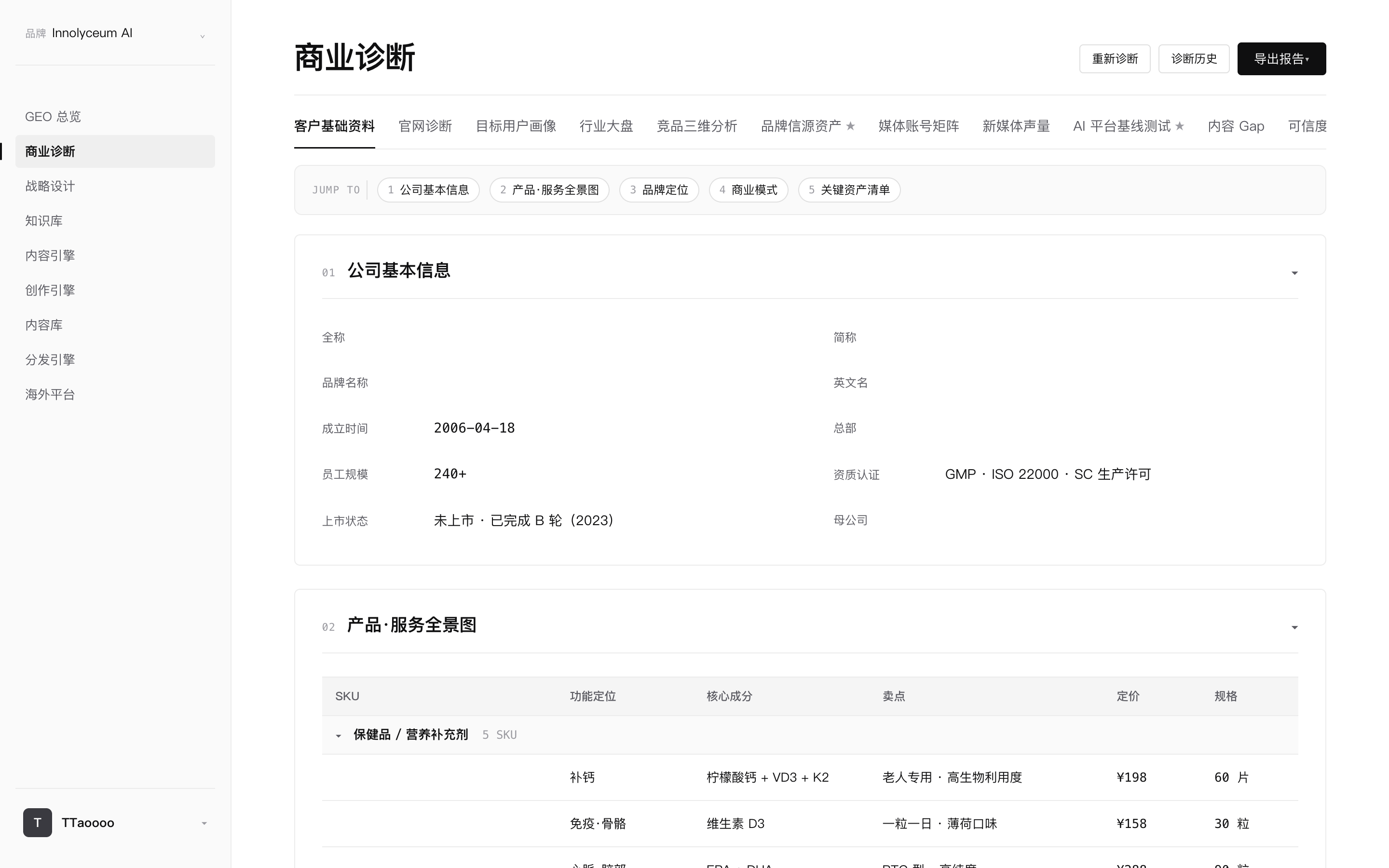Jump to 5 关键资产清单
The width and height of the screenshot is (1389, 868).
click(x=849, y=190)
